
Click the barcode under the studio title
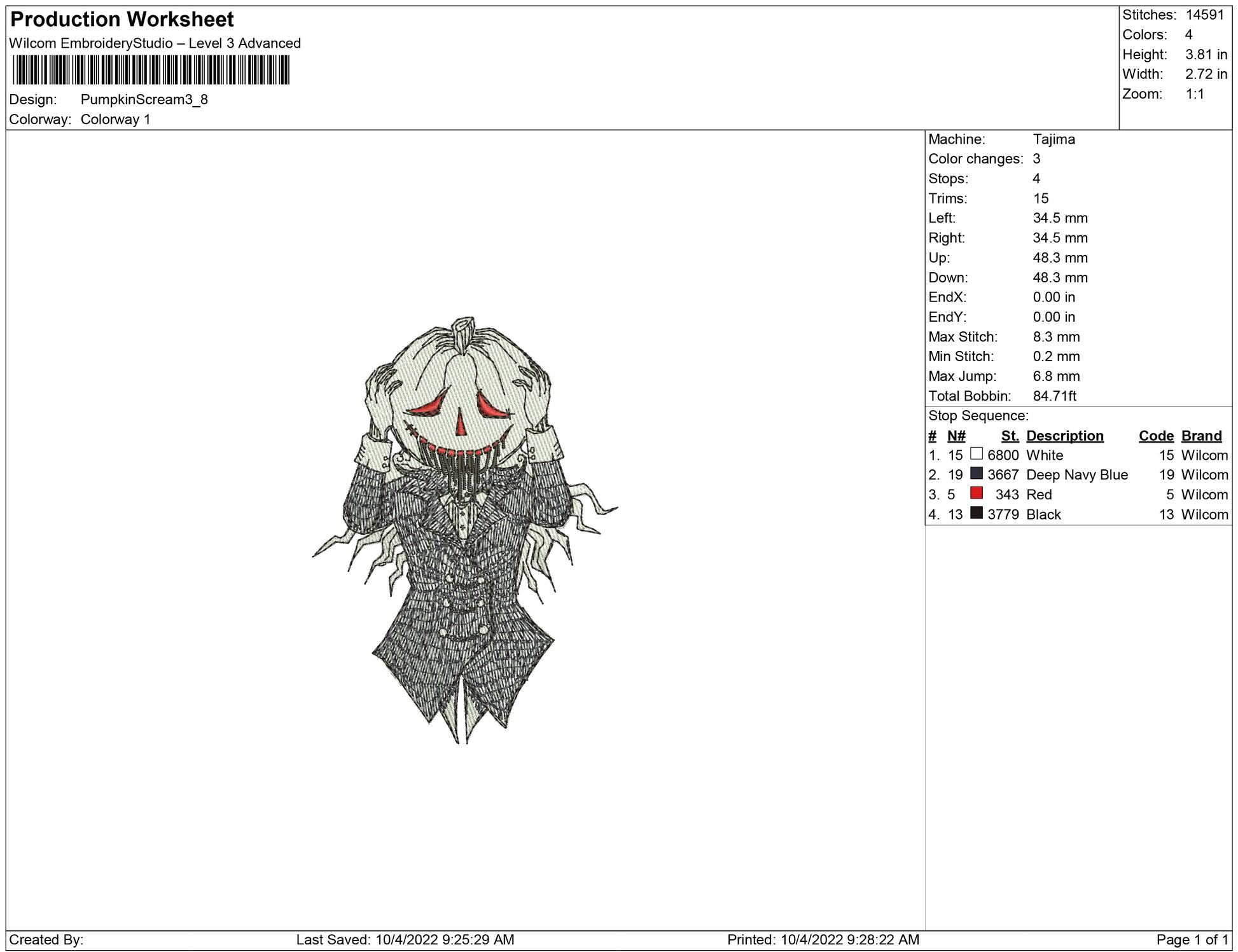[151, 70]
